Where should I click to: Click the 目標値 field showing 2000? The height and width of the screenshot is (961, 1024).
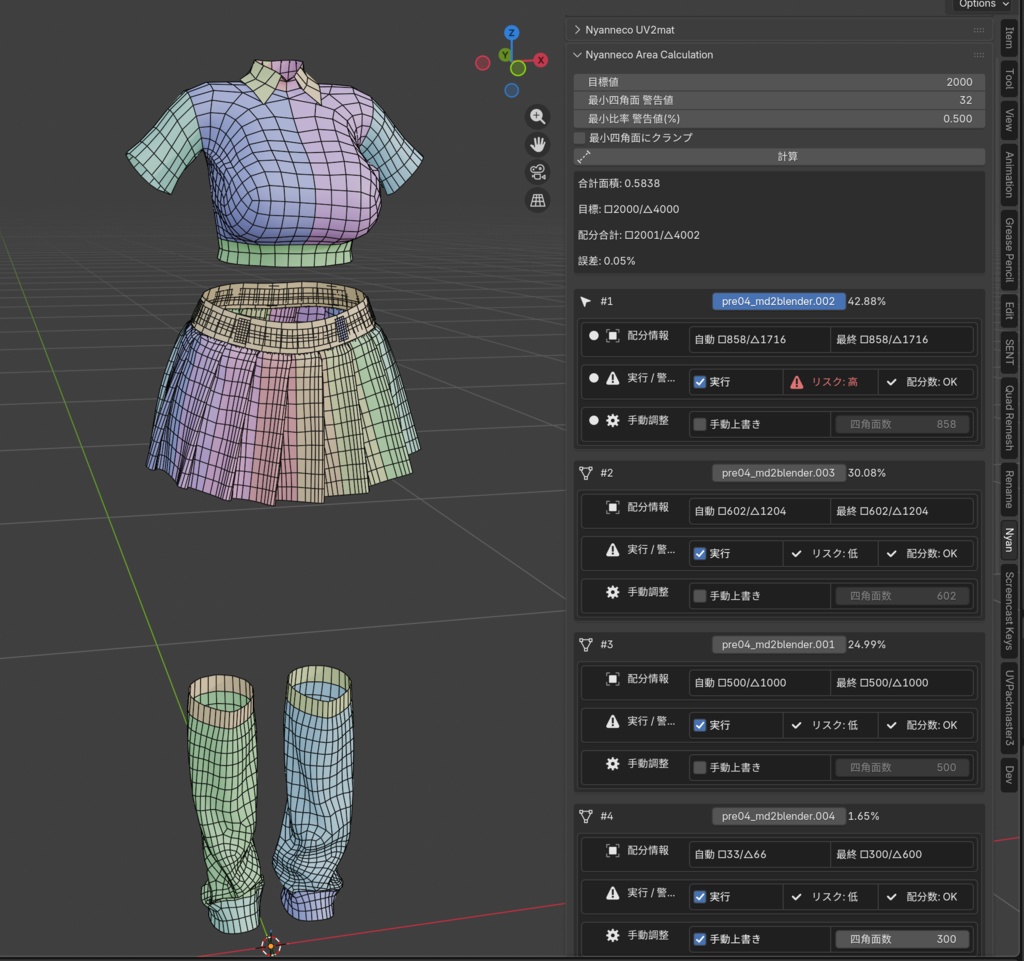[780, 82]
